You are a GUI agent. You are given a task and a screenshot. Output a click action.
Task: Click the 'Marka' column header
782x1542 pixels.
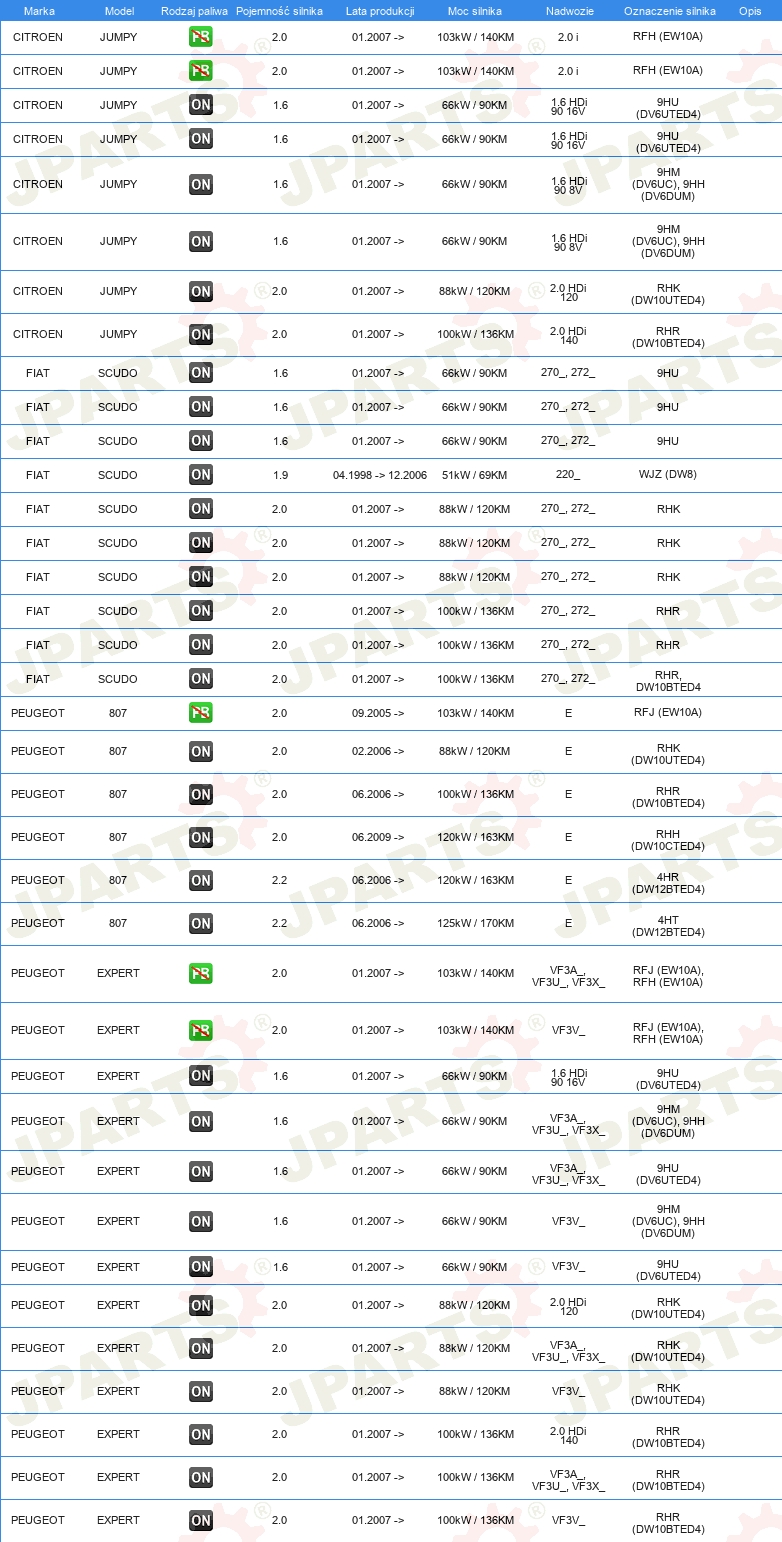pyautogui.click(x=39, y=10)
